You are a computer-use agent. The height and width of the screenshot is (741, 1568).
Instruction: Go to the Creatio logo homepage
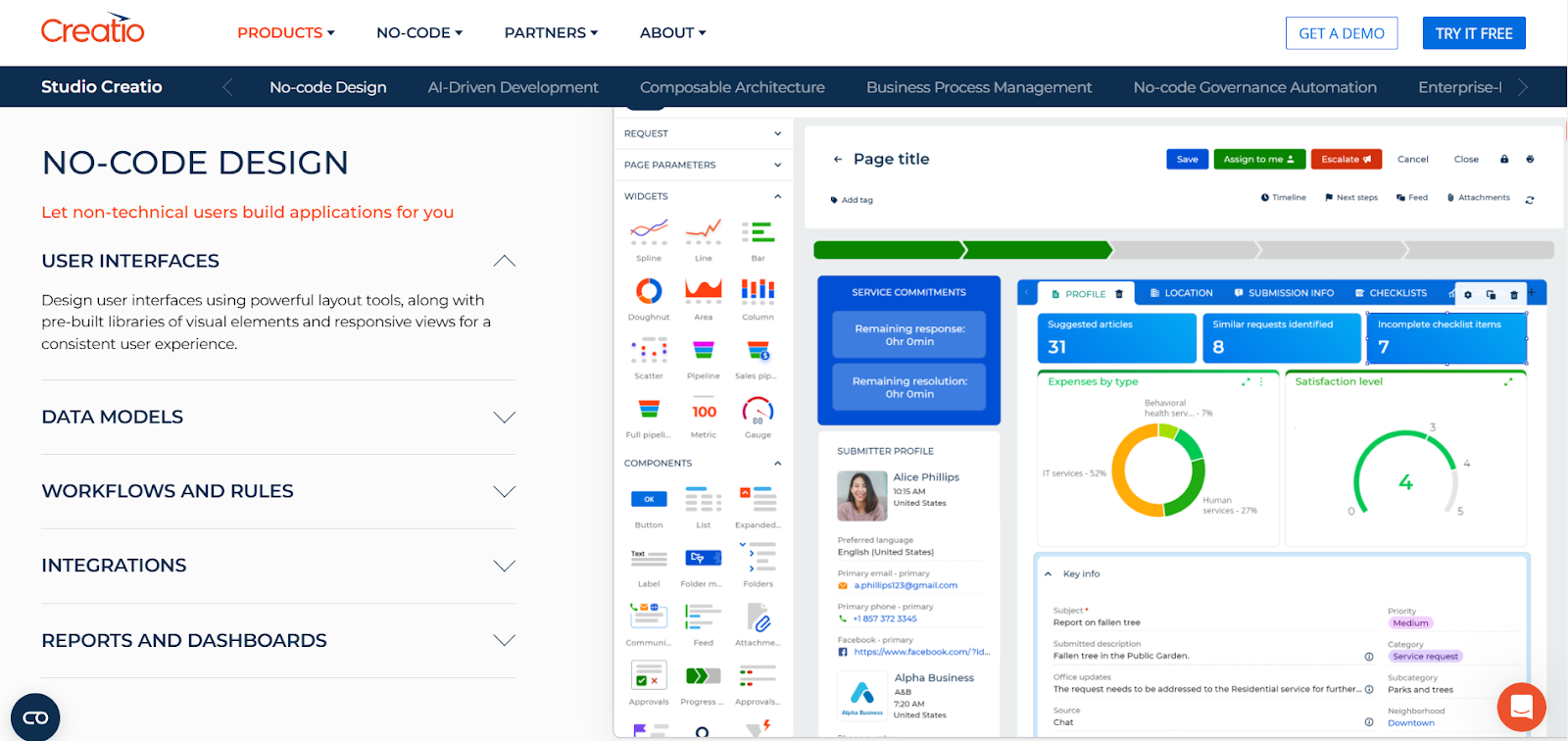tap(93, 29)
